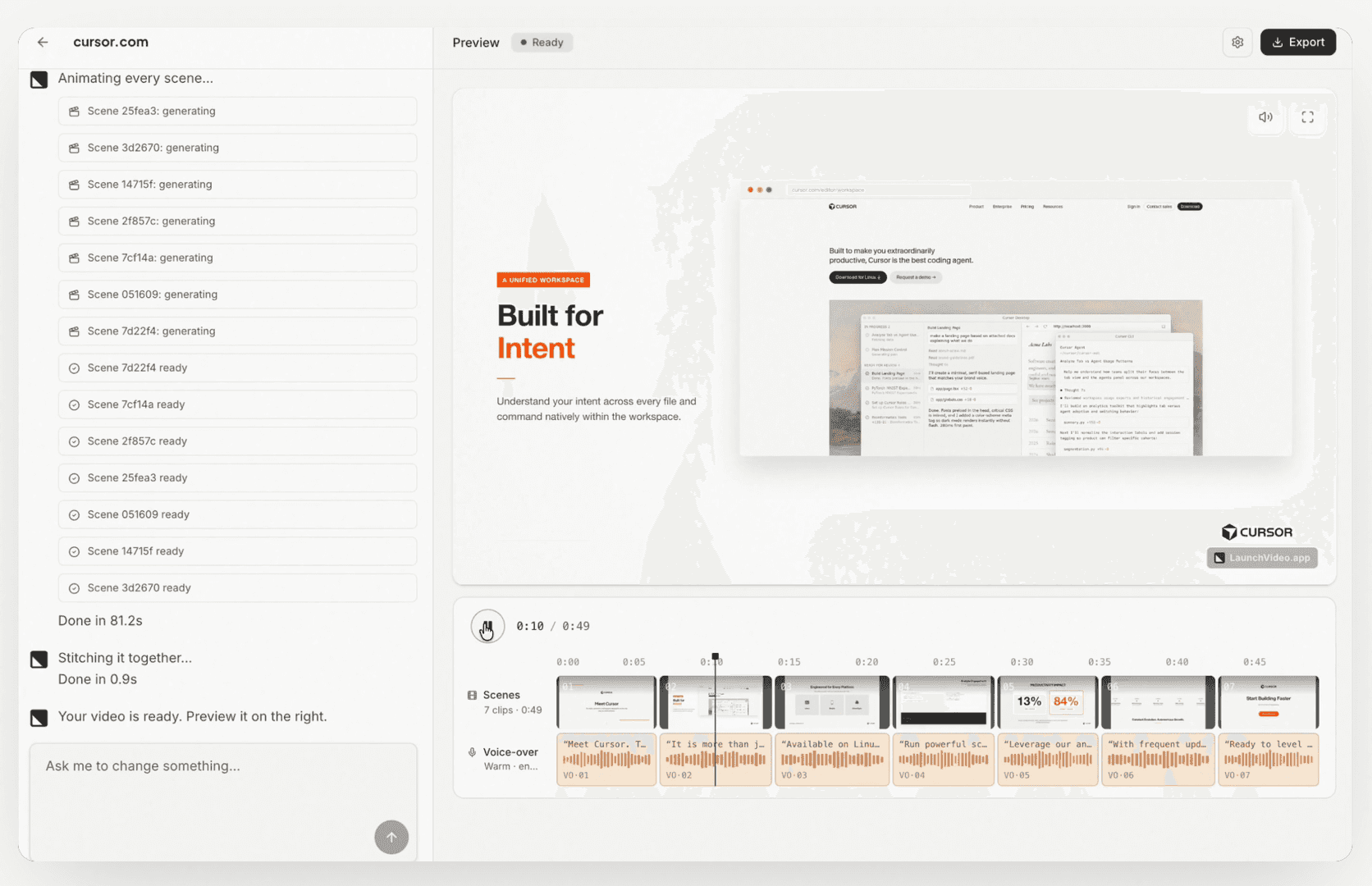Toggle the preview volume speaker icon
The height and width of the screenshot is (886, 1372).
pos(1266,117)
